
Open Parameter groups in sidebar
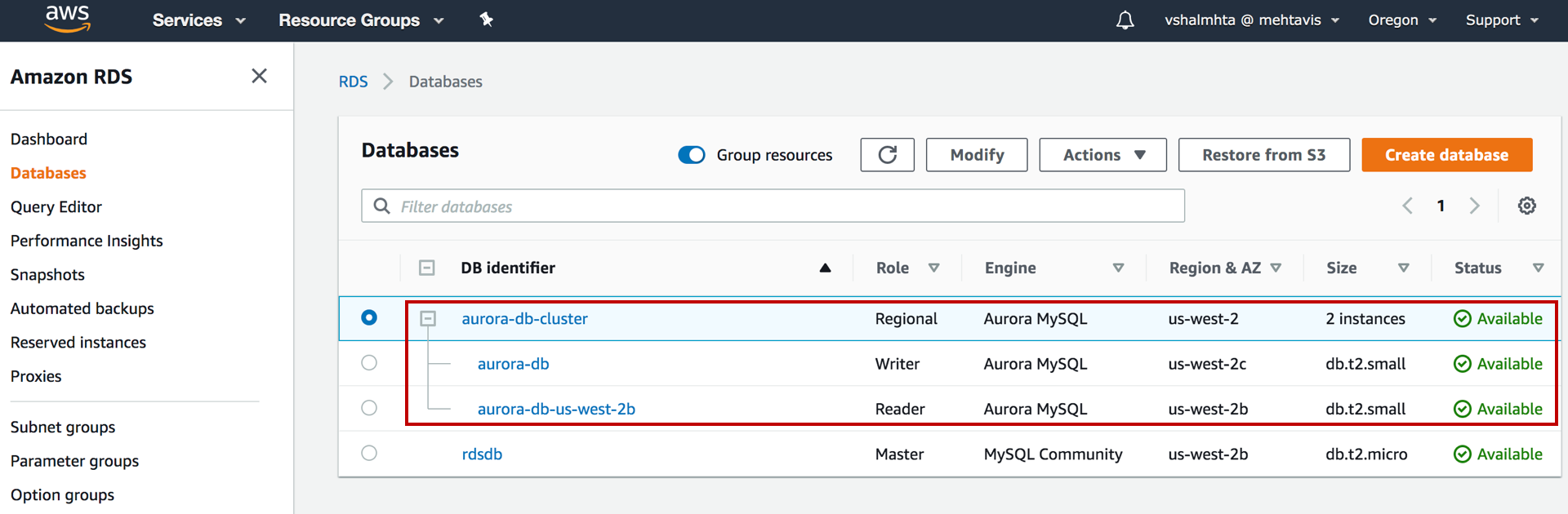coord(74,461)
